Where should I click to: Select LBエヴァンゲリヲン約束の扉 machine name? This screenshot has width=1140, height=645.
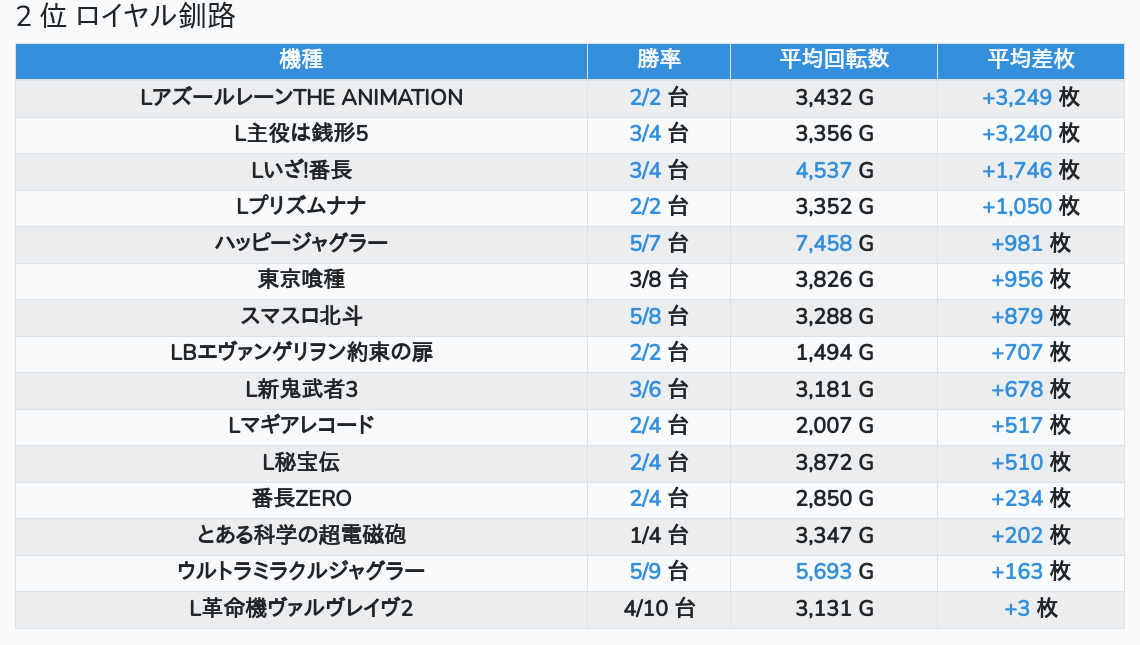(301, 353)
